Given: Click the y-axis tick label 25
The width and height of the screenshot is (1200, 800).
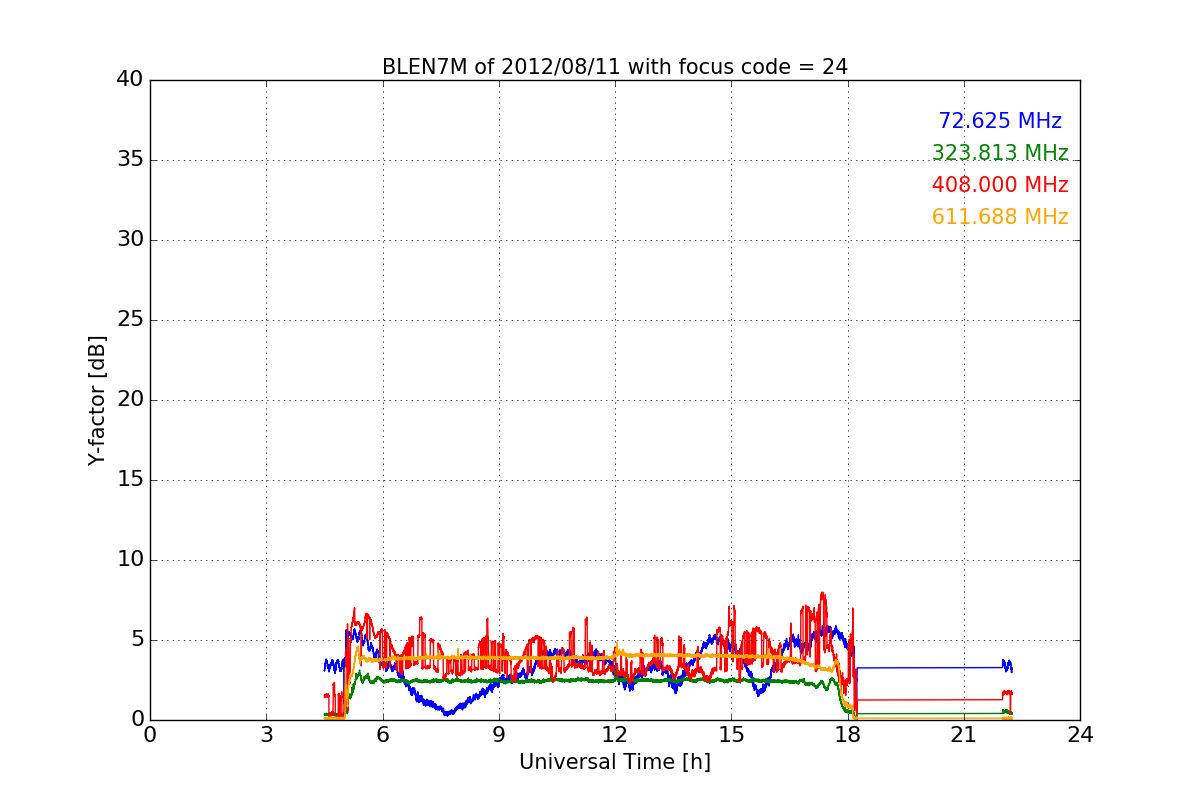Looking at the screenshot, I should tap(129, 320).
